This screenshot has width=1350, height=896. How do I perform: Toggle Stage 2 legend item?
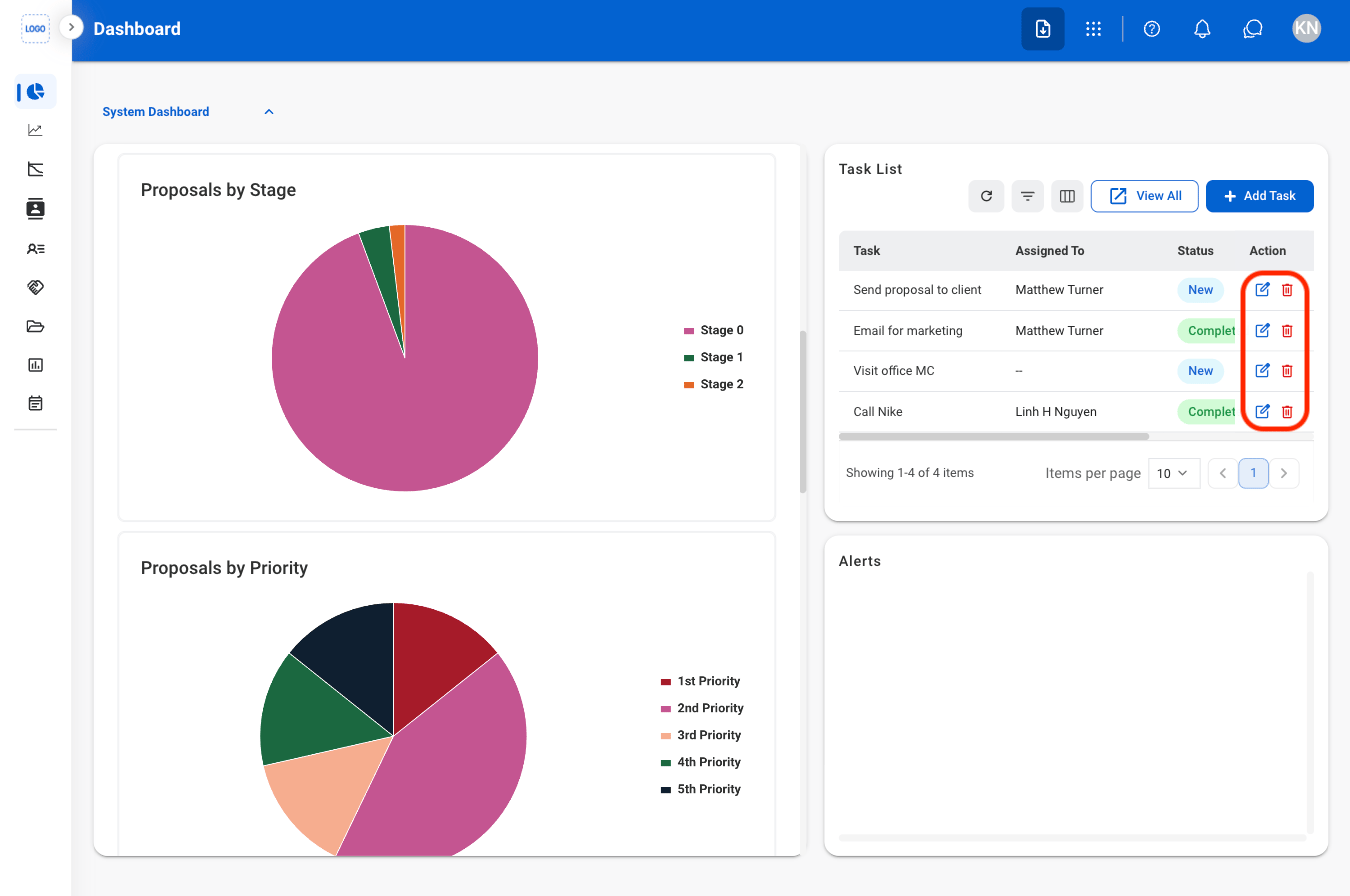(714, 384)
